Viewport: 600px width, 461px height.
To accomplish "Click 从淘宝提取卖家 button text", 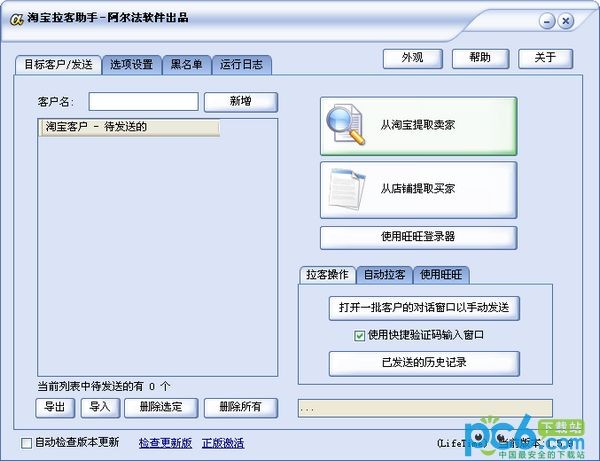I will coord(417,125).
